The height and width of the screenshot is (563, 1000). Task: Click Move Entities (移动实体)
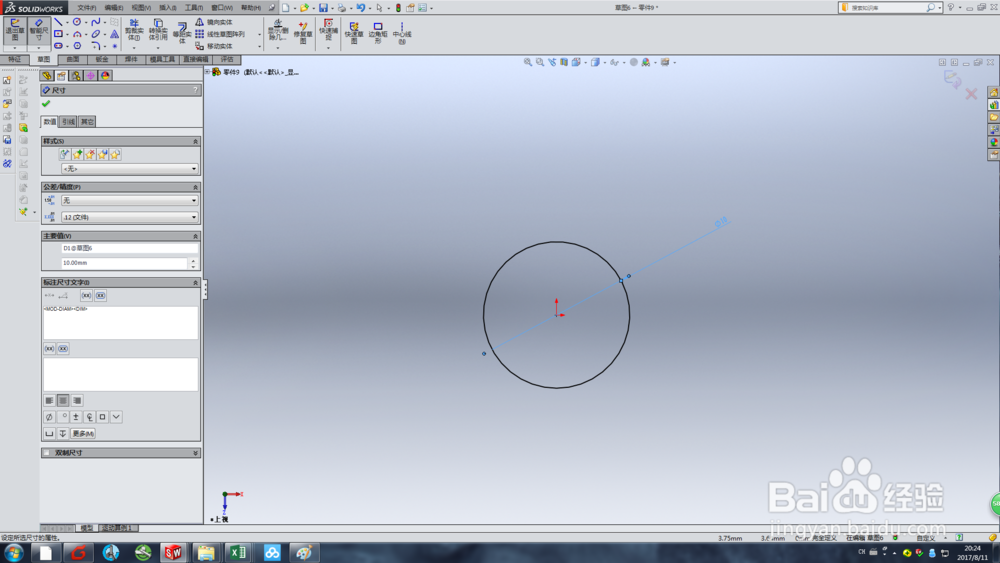coord(214,46)
